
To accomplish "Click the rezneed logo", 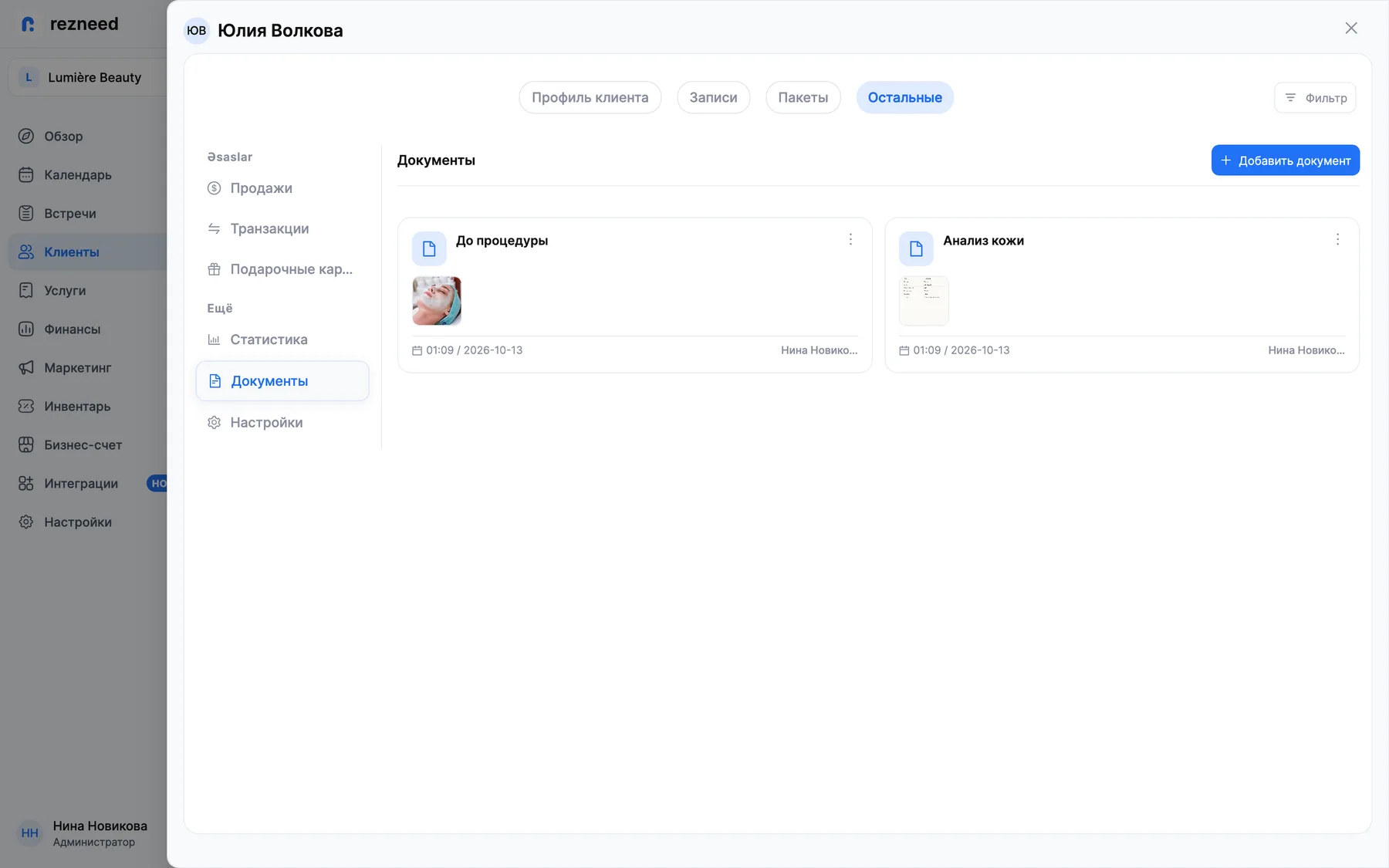I will [x=69, y=24].
